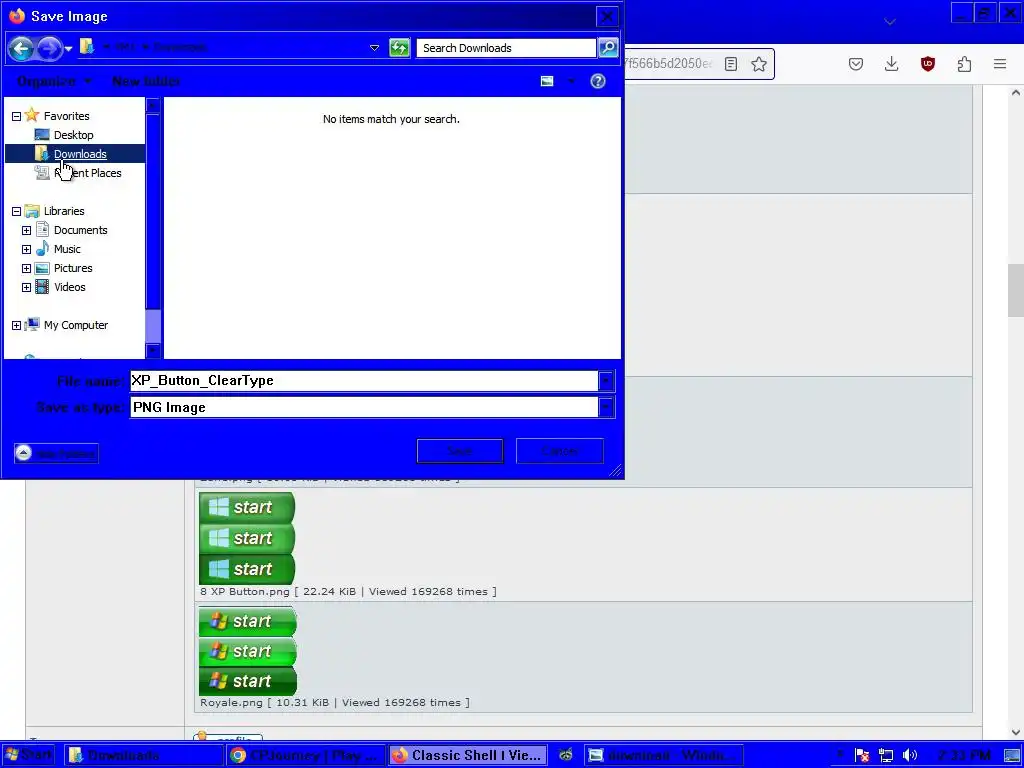
Task: Select Libraries in navigation pane
Action: pos(63,211)
